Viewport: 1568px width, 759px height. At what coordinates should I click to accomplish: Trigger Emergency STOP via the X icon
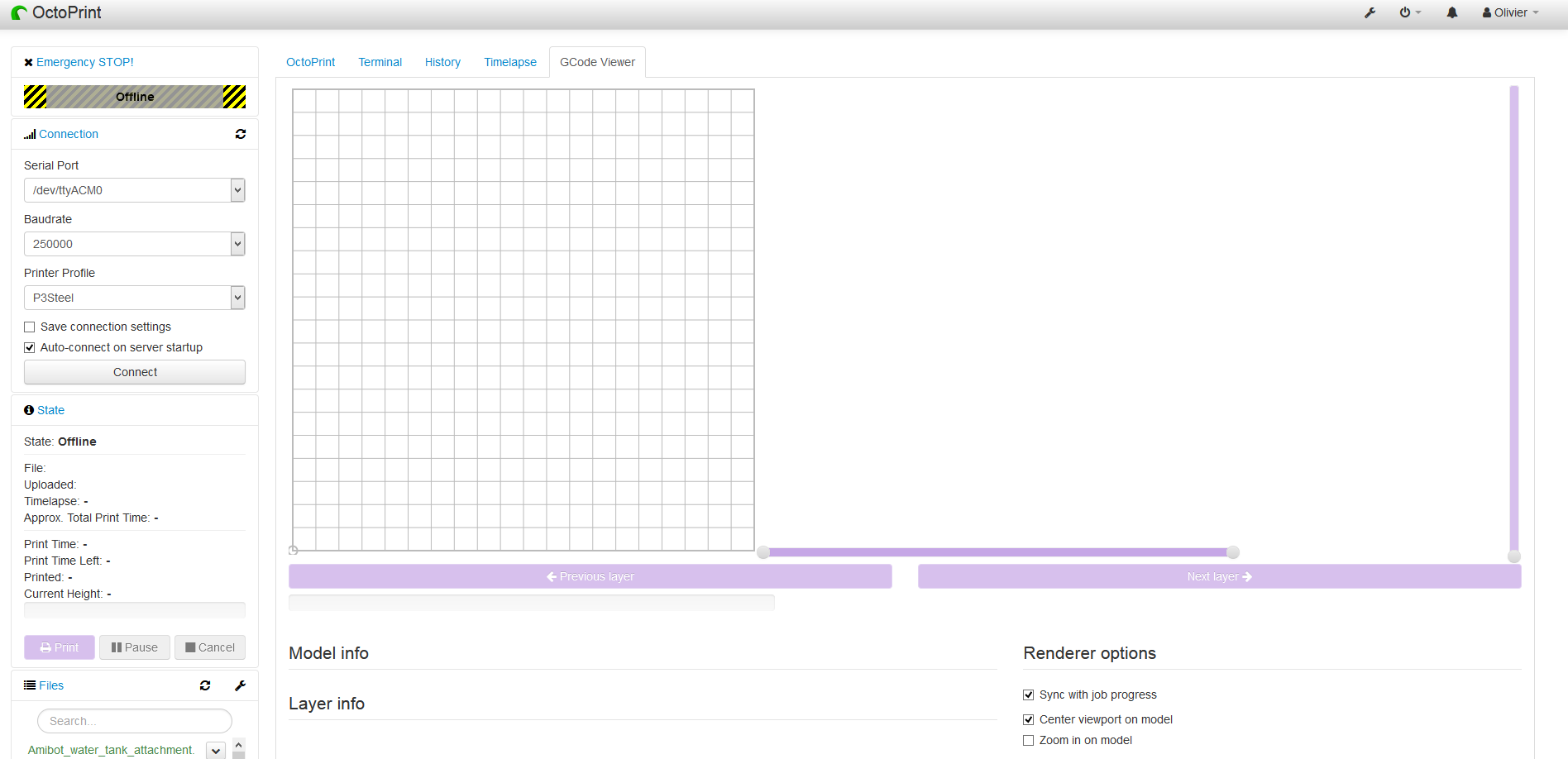click(x=28, y=61)
